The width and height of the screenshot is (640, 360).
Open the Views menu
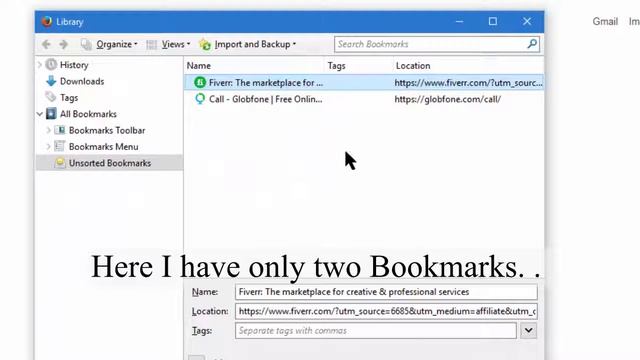tap(176, 44)
